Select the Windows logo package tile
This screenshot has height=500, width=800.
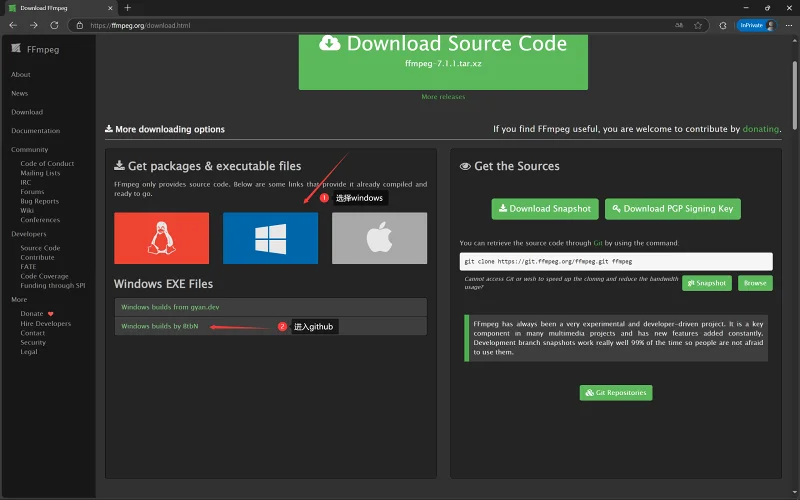coord(270,238)
